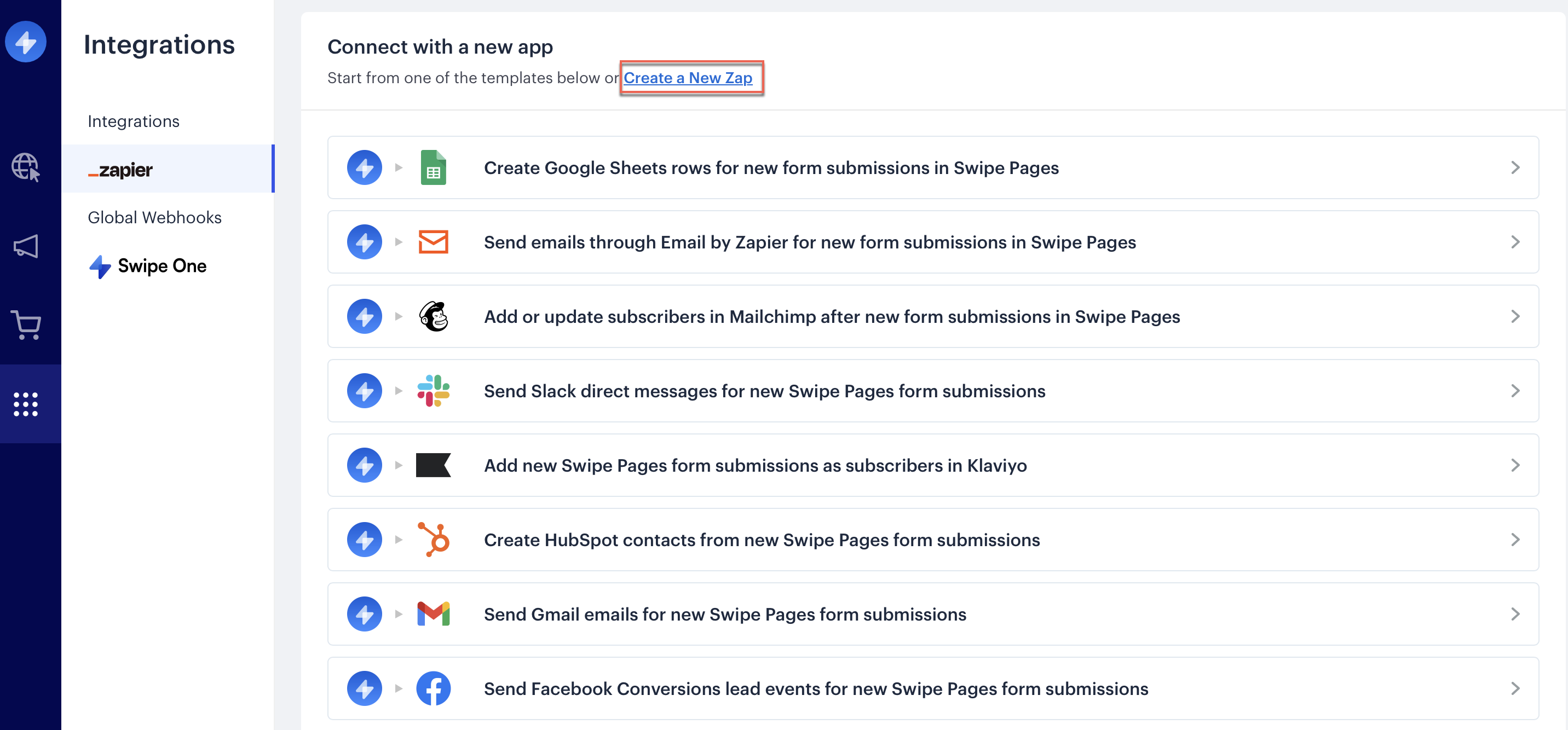Select the Gmail icon in its template row
The image size is (1568, 730).
[x=434, y=614]
